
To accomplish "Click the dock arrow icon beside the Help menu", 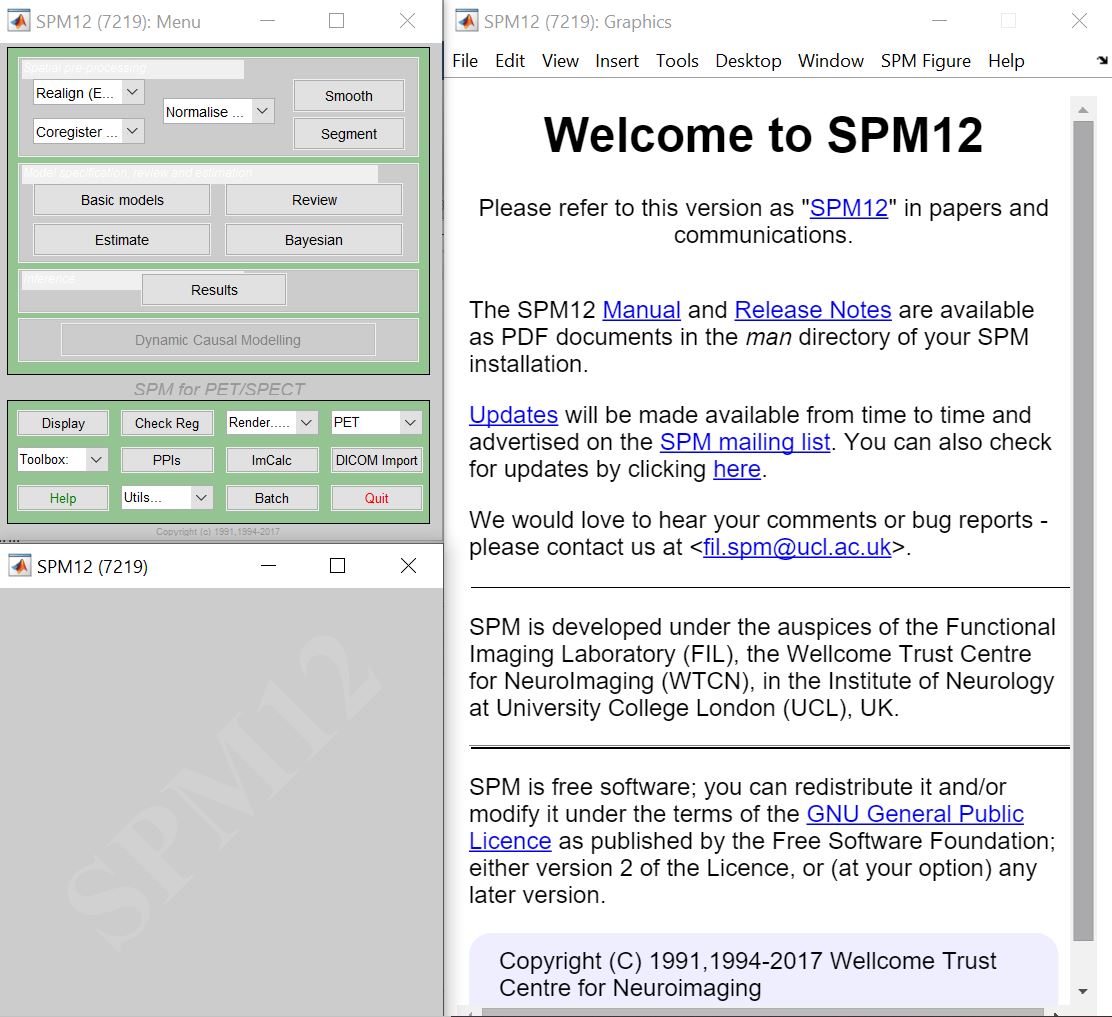I will [x=1102, y=61].
